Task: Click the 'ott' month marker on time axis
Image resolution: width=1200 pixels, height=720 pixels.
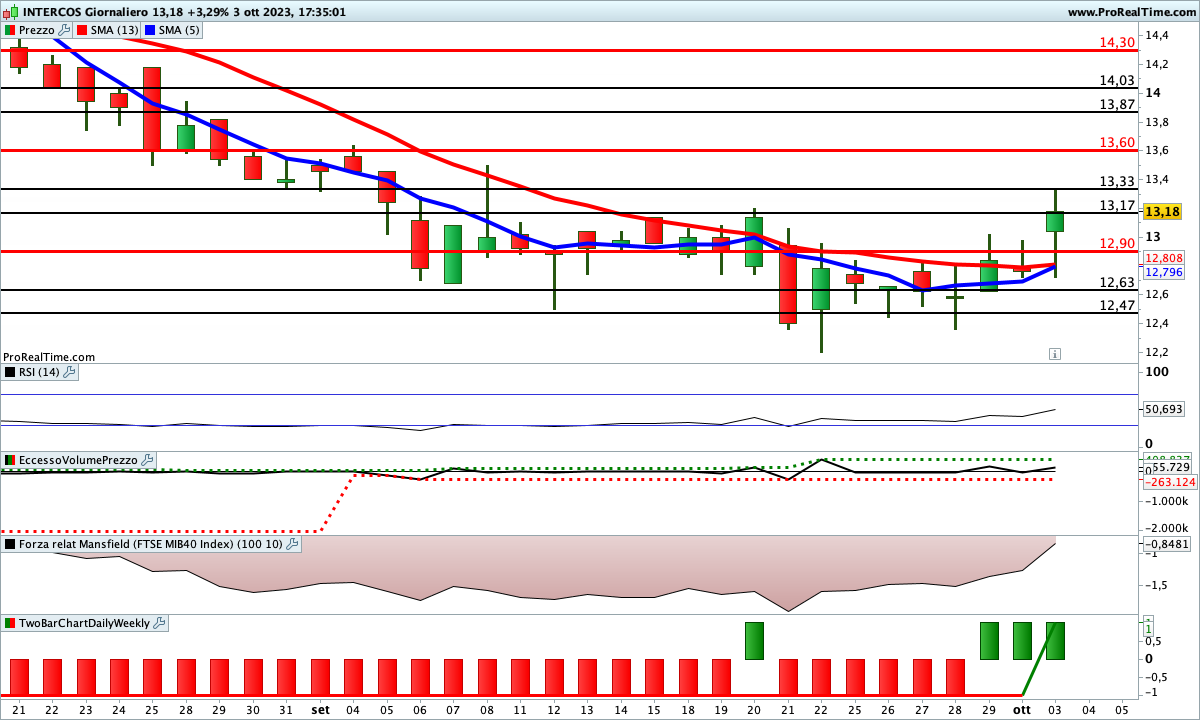Action: coord(1021,708)
